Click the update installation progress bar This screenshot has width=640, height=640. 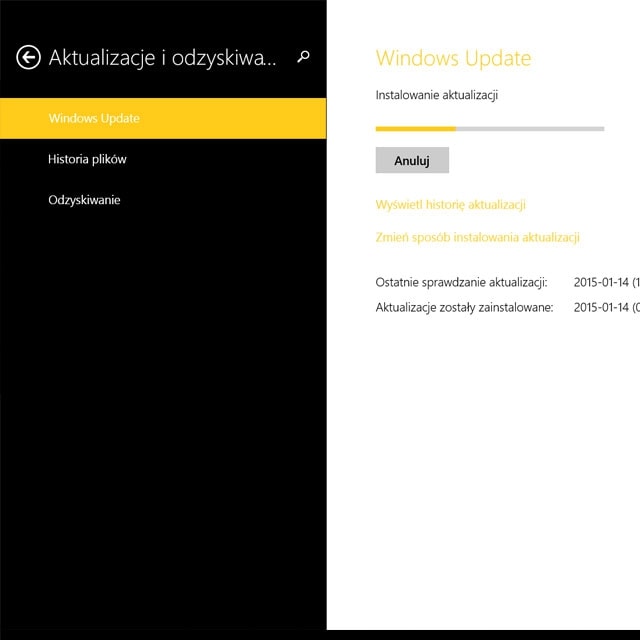click(490, 129)
